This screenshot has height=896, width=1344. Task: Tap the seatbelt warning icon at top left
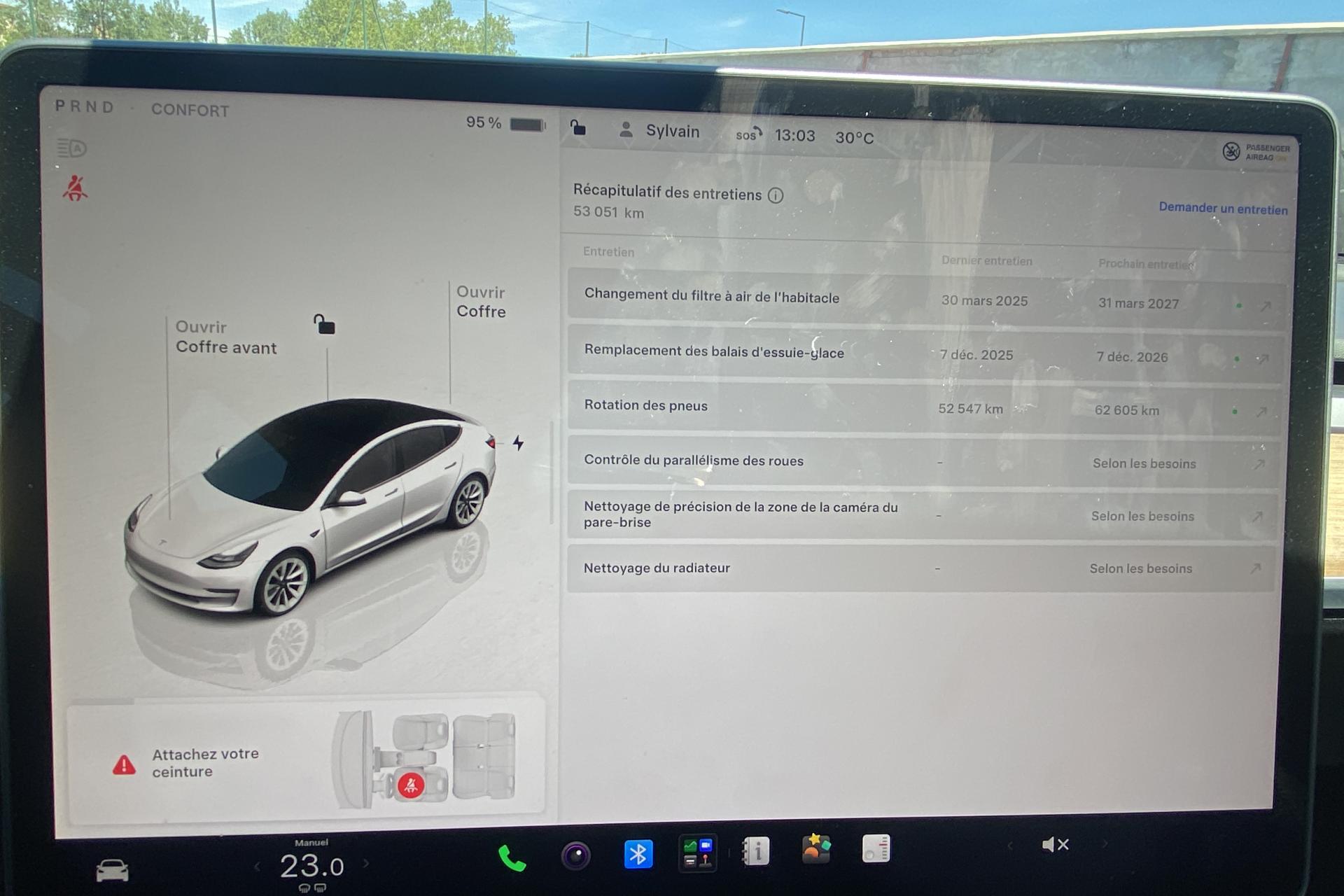pyautogui.click(x=75, y=188)
